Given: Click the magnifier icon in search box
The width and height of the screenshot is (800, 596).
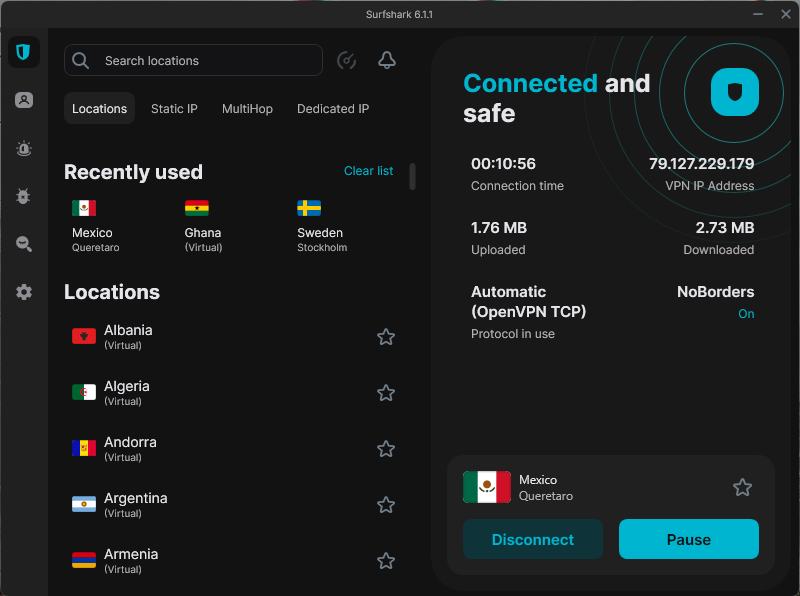Looking at the screenshot, I should point(81,61).
